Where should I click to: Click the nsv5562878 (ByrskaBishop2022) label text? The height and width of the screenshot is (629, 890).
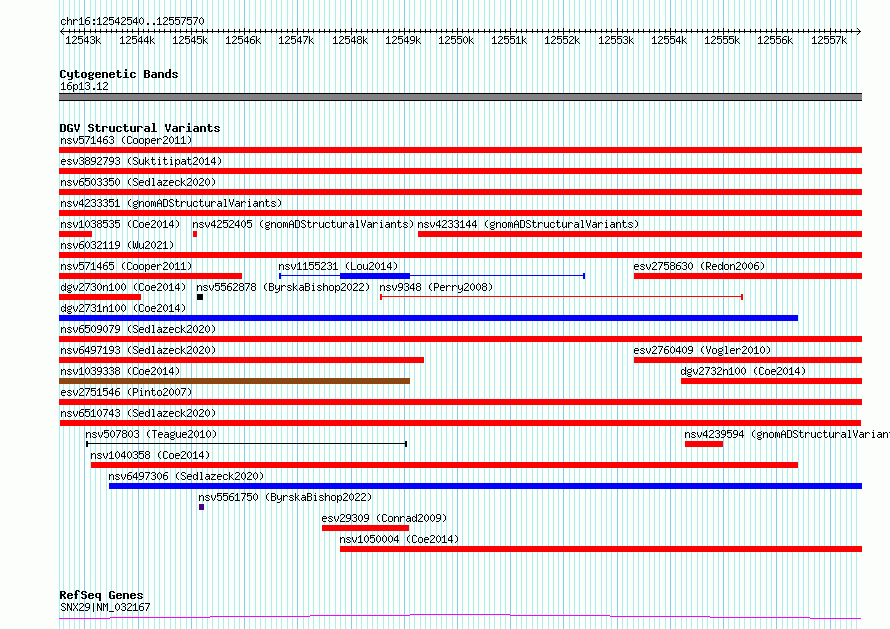[283, 287]
